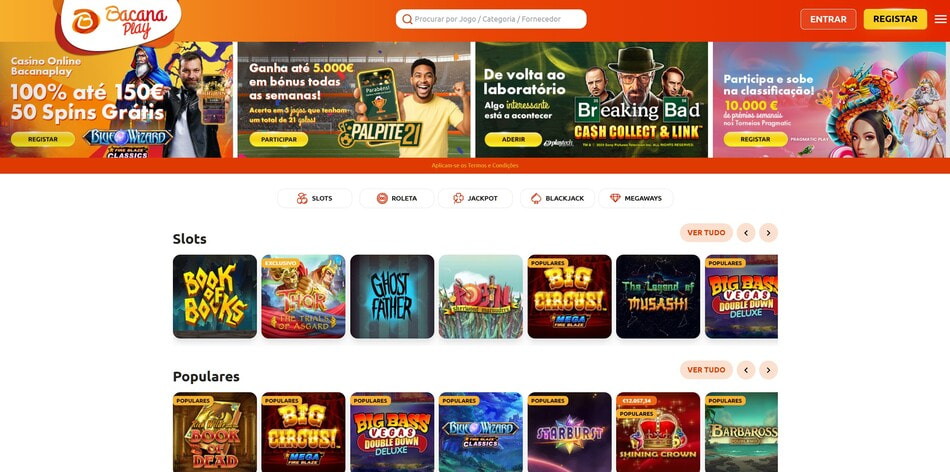The image size is (950, 472).
Task: Click ADERIR on Breaking Bad banner
Action: [x=513, y=139]
